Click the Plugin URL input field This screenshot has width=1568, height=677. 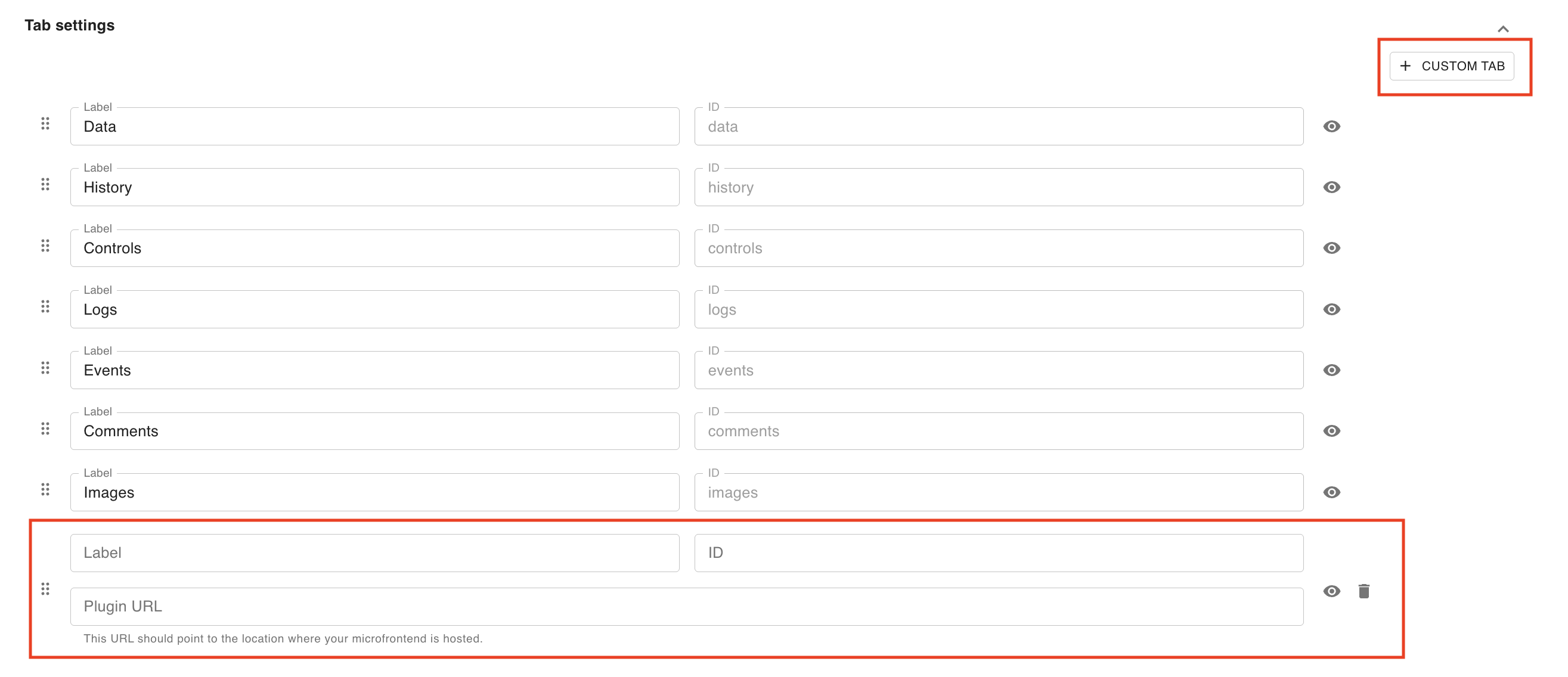(686, 607)
